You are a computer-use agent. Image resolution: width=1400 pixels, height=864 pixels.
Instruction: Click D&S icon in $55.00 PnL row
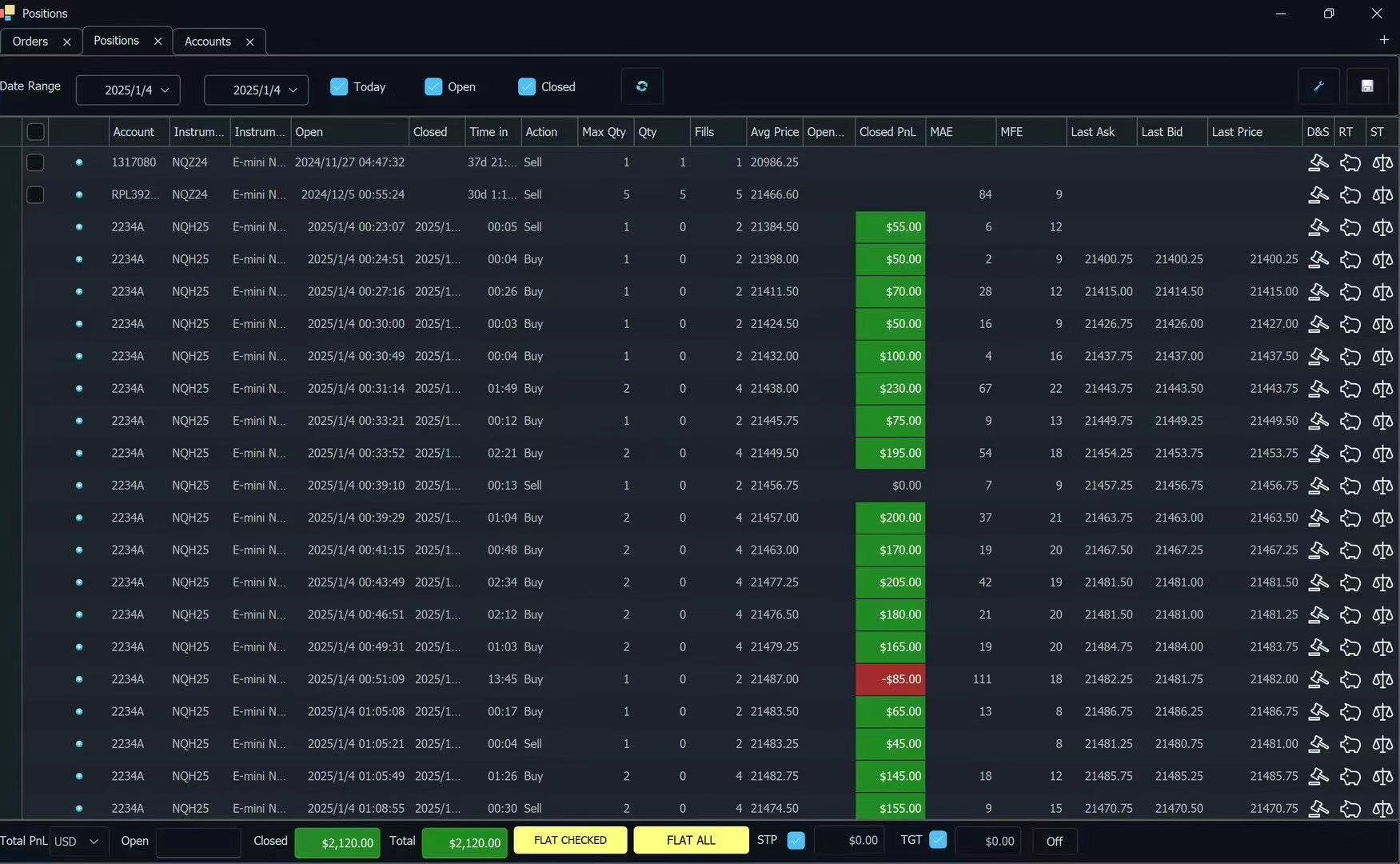(x=1318, y=228)
